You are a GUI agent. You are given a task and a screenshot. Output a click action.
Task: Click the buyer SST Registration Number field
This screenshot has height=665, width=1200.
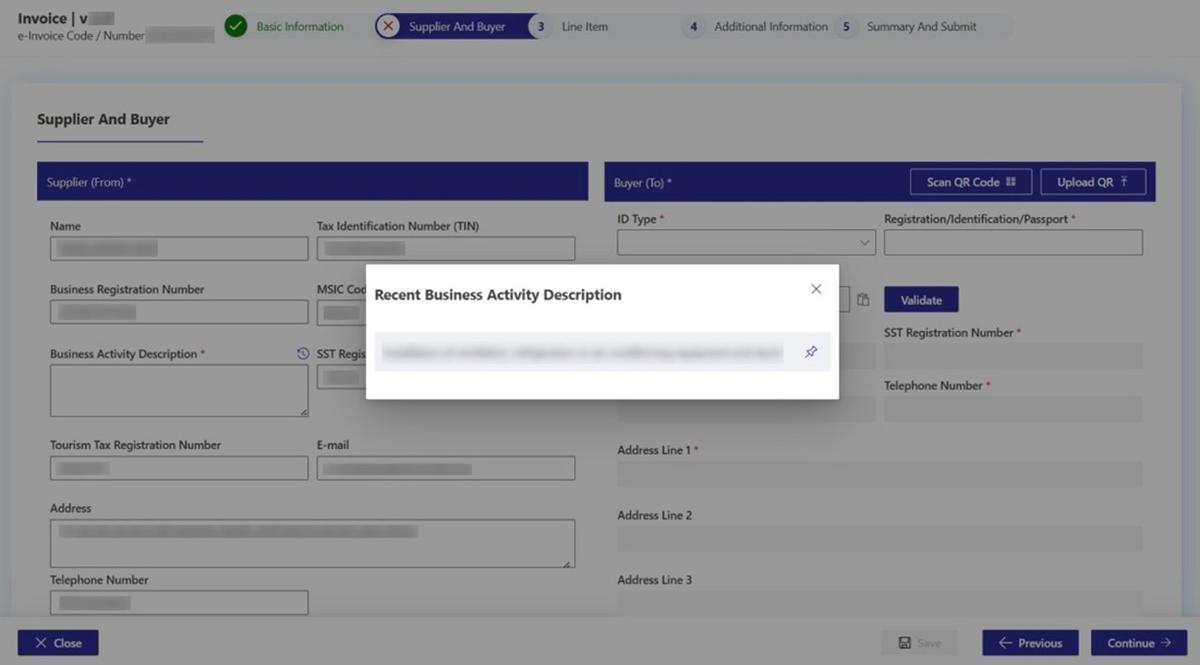click(x=1013, y=356)
